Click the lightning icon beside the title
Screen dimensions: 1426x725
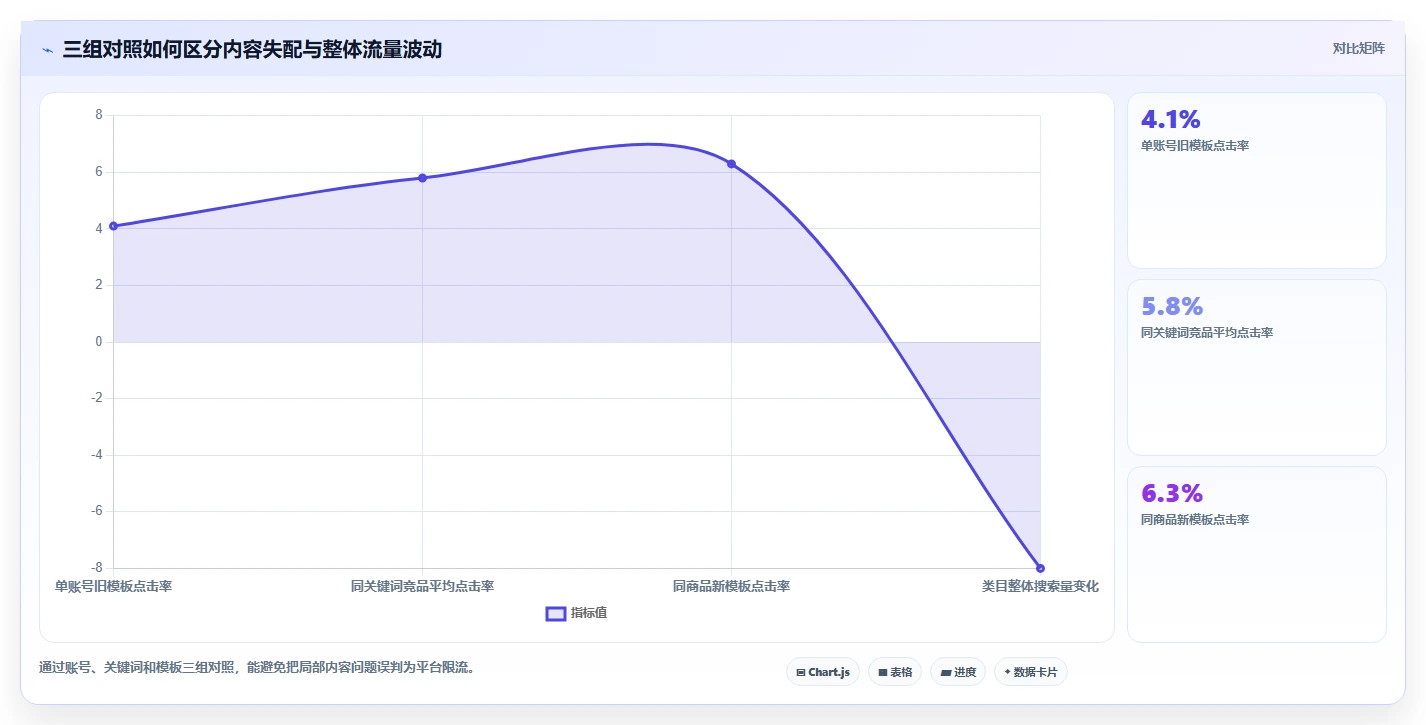pyautogui.click(x=48, y=50)
